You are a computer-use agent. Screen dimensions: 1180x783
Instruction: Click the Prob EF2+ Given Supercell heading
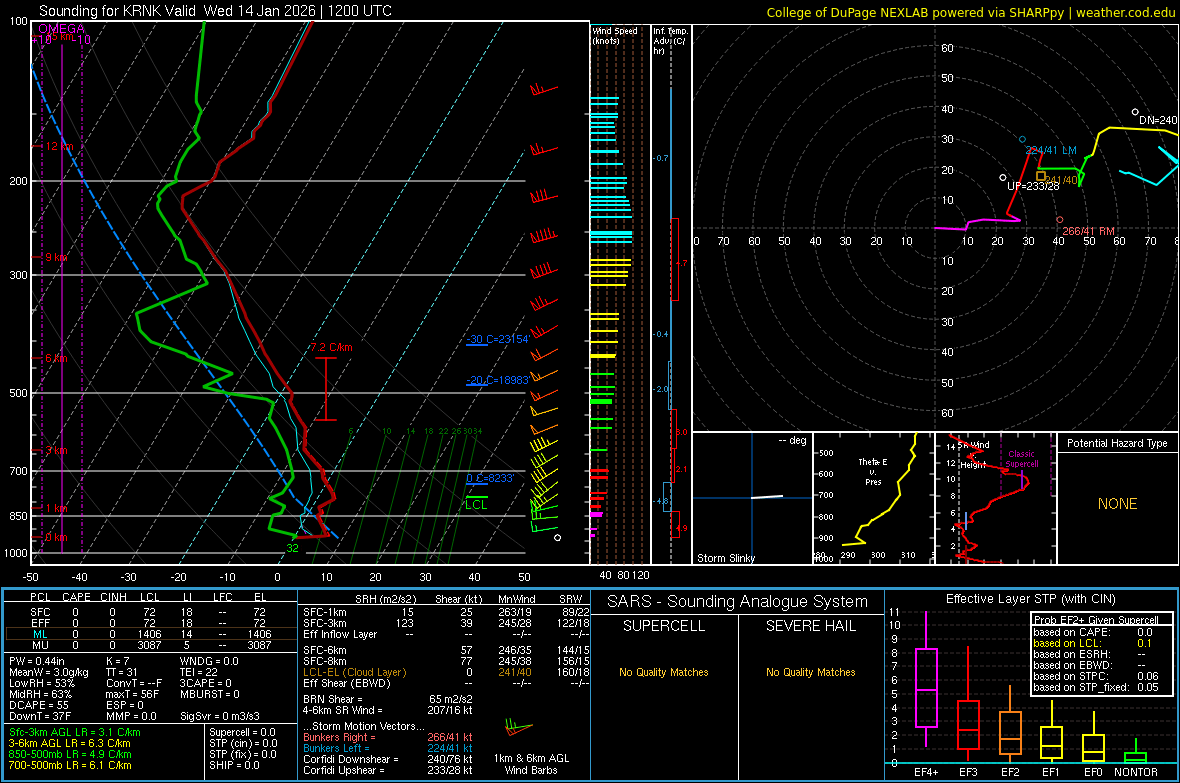1096,620
